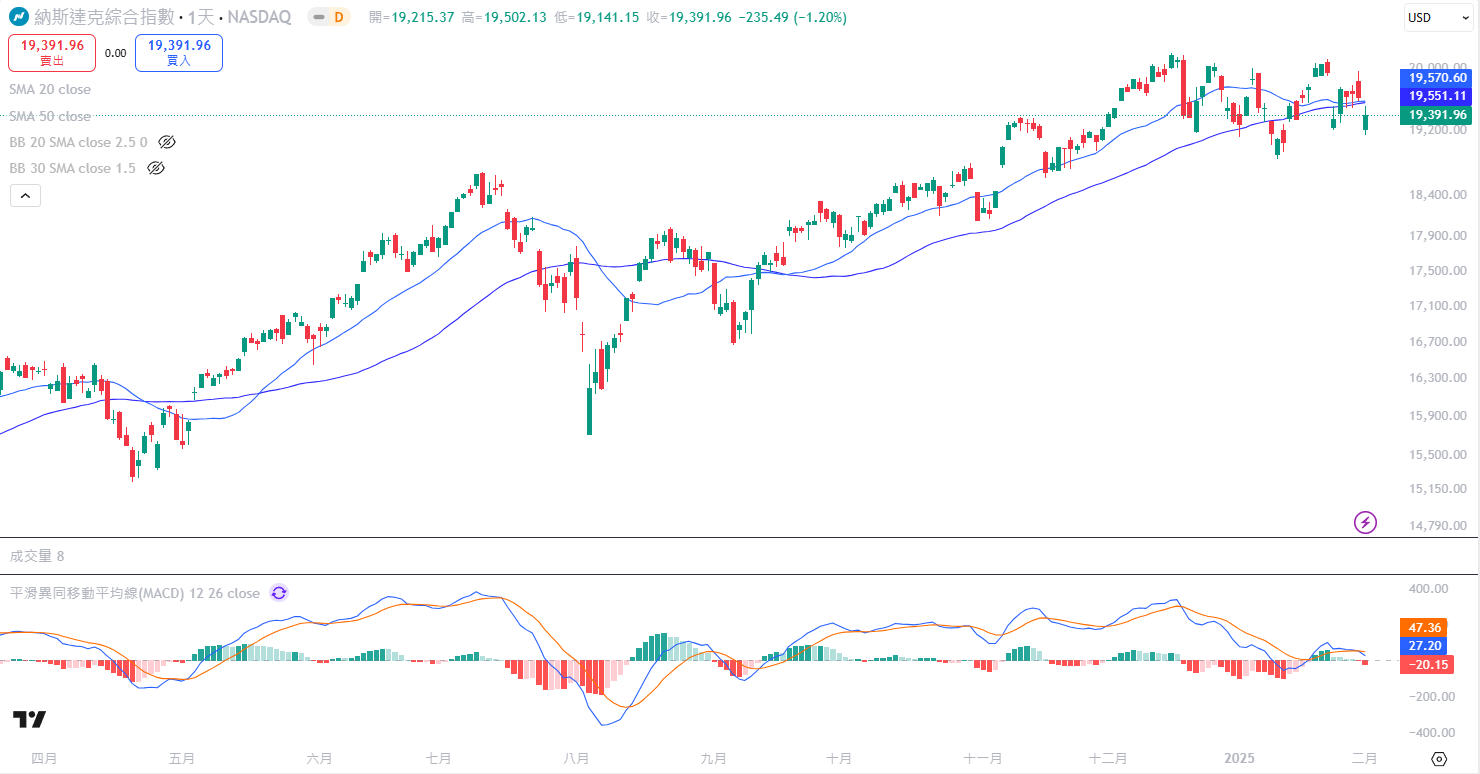This screenshot has width=1480, height=774.
Task: Click the 九月 label on time axis
Action: pos(713,759)
